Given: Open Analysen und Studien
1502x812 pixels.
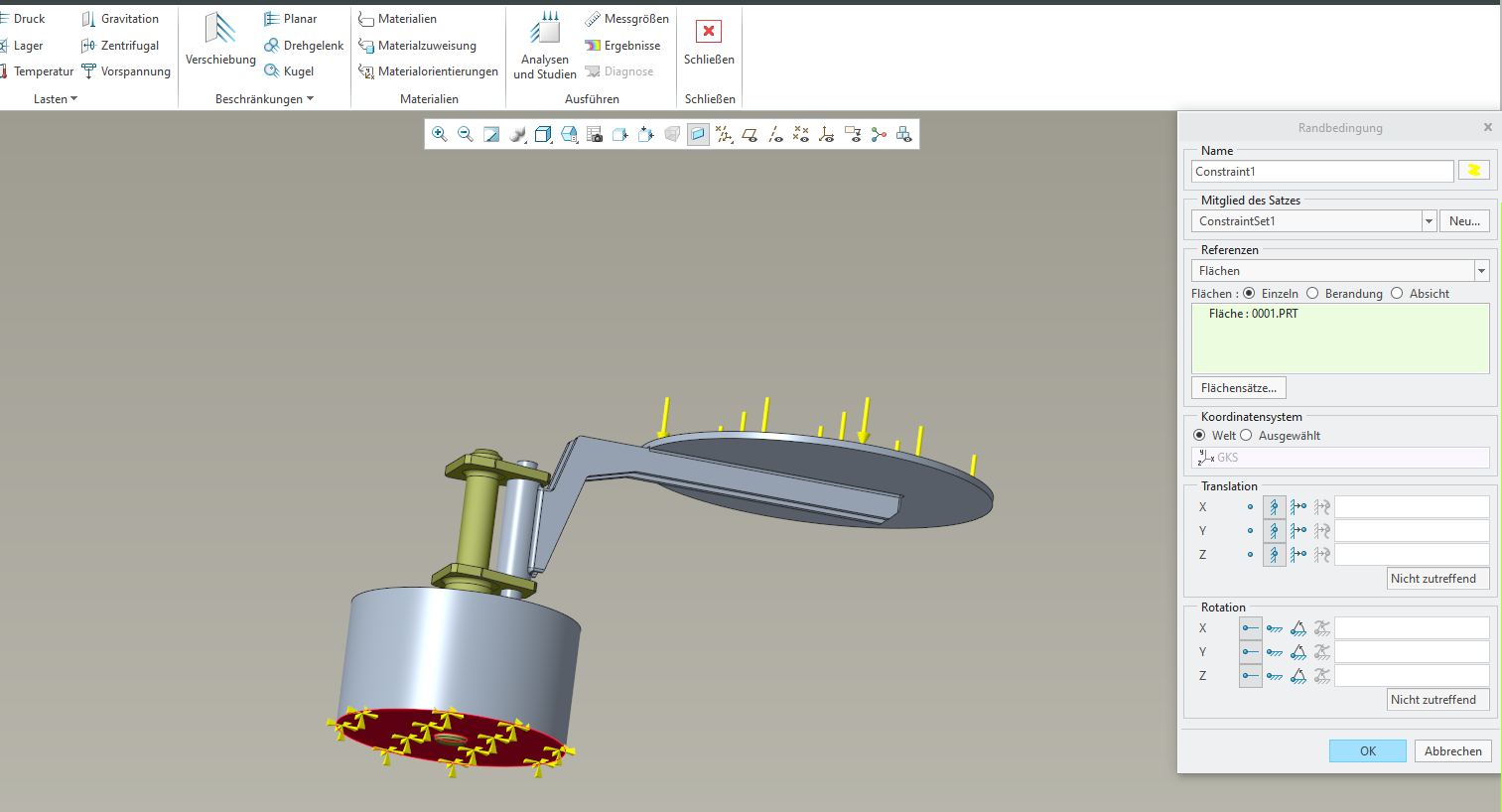Looking at the screenshot, I should [x=544, y=47].
